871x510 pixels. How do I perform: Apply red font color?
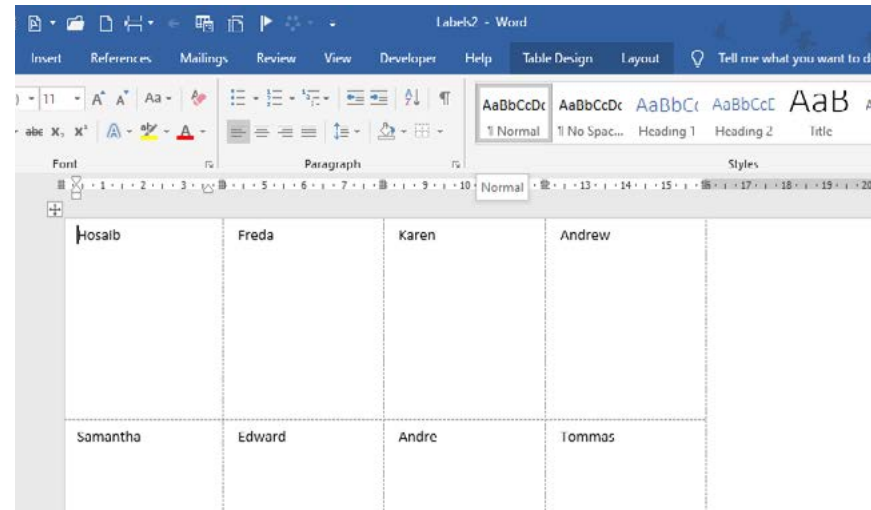[185, 132]
